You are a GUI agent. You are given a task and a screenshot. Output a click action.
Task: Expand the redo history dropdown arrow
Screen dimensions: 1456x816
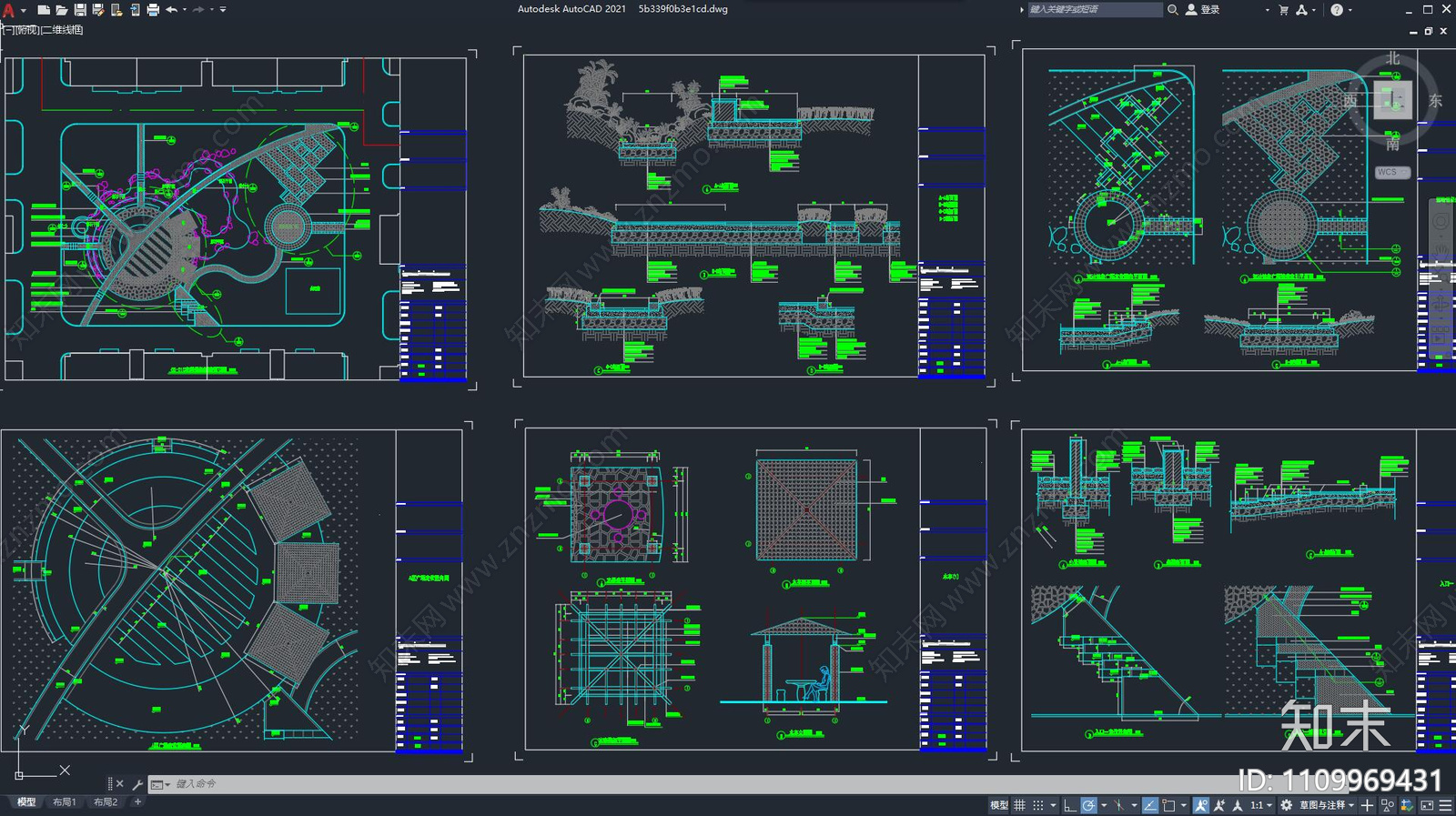tap(212, 10)
